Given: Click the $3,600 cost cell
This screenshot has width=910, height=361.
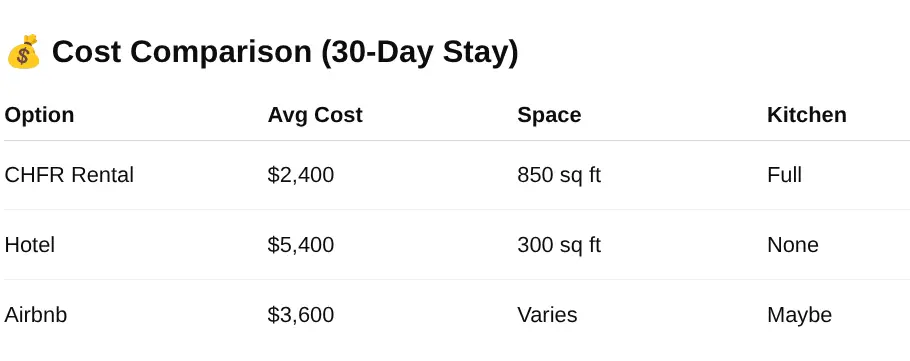Looking at the screenshot, I should 301,315.
